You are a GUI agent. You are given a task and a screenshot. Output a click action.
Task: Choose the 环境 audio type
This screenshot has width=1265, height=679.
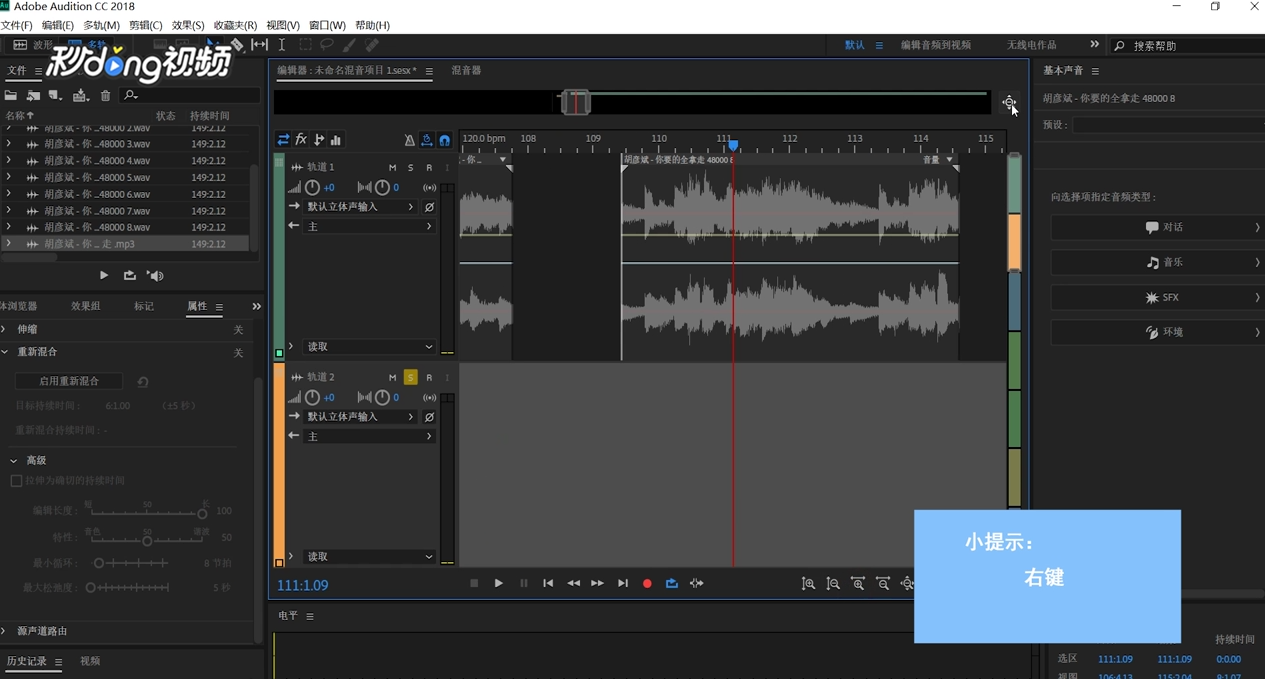click(1157, 332)
